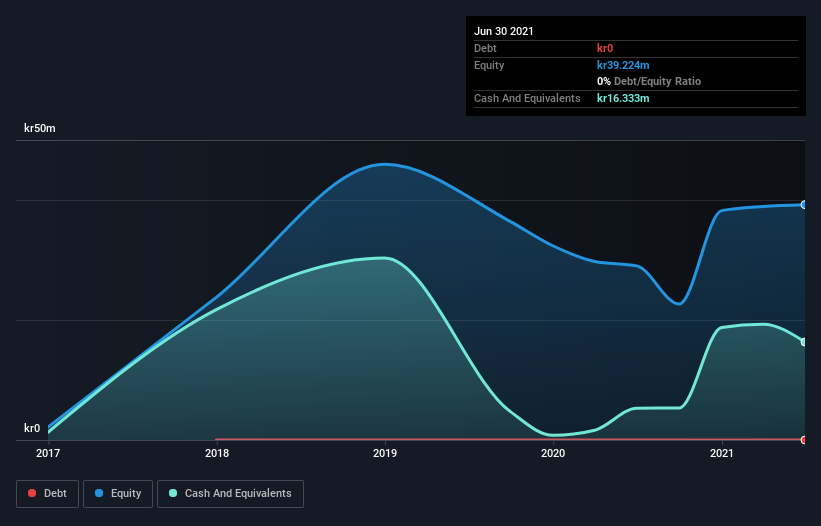Click the kr0 y-axis label

[x=32, y=428]
